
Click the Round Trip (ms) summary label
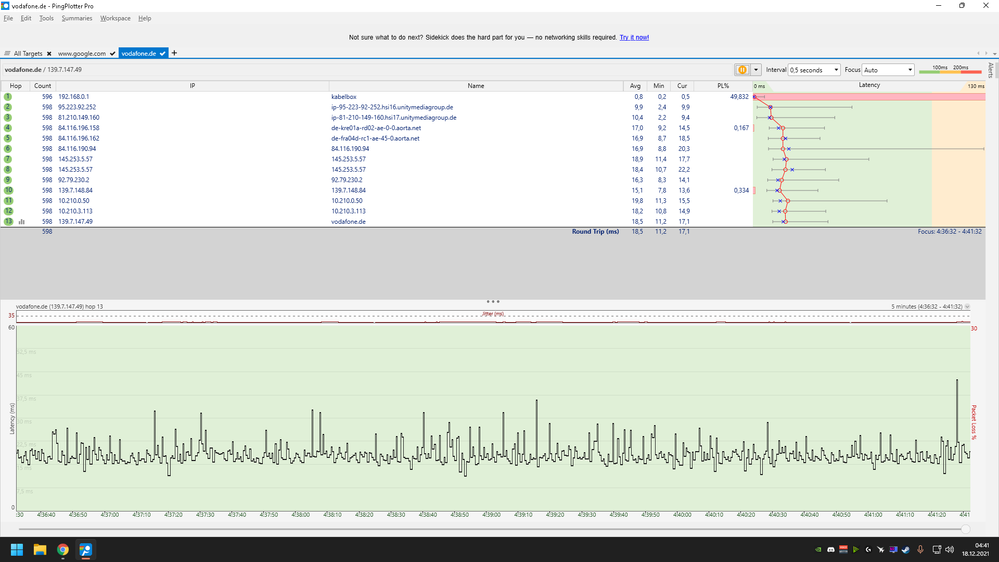click(595, 232)
